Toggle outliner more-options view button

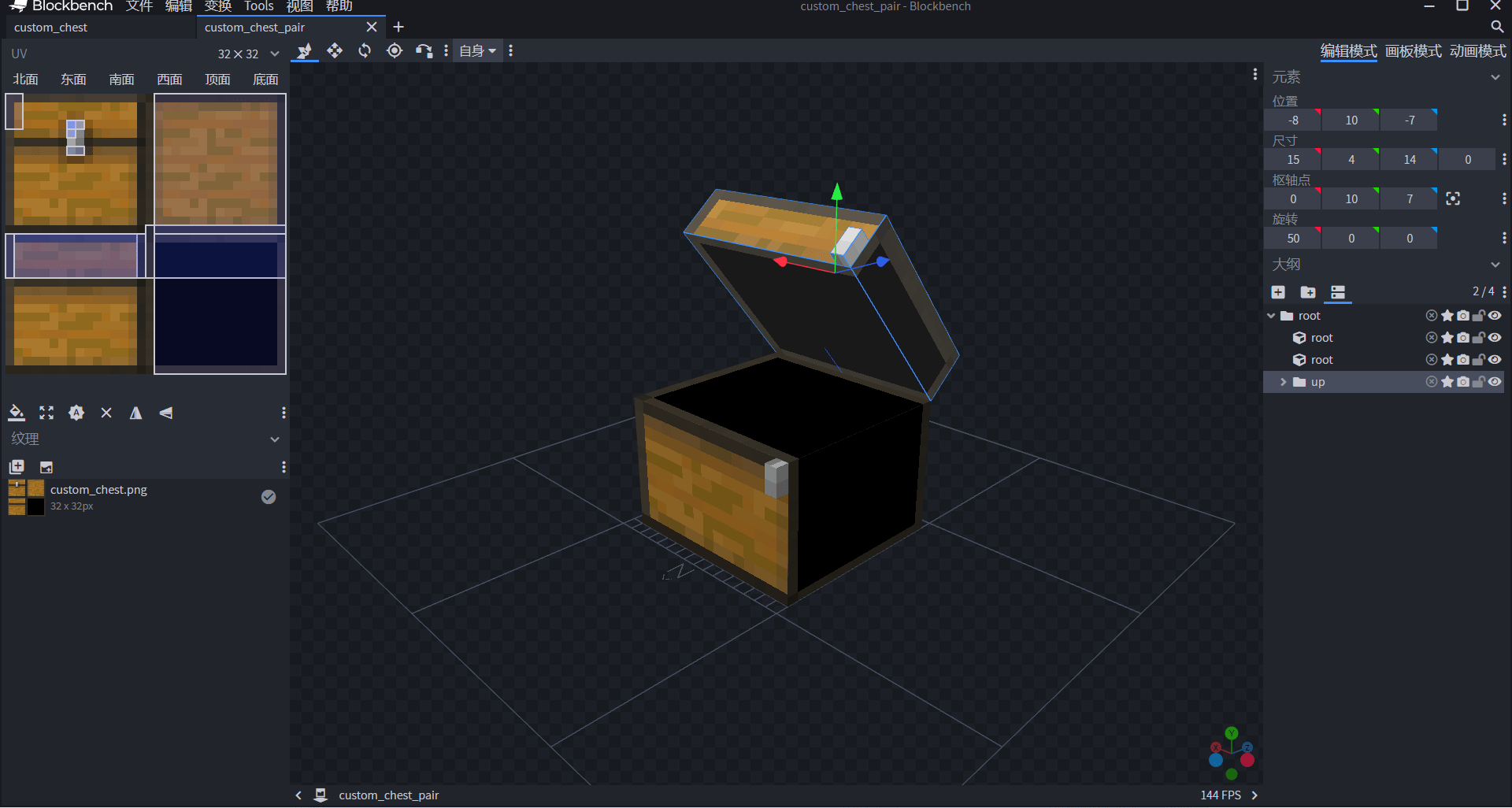point(1338,292)
